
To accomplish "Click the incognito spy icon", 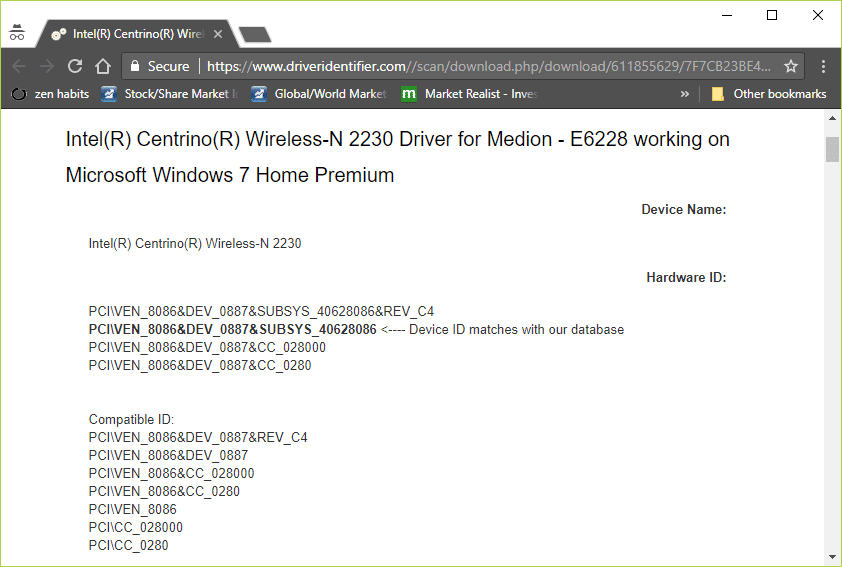I will pyautogui.click(x=17, y=33).
